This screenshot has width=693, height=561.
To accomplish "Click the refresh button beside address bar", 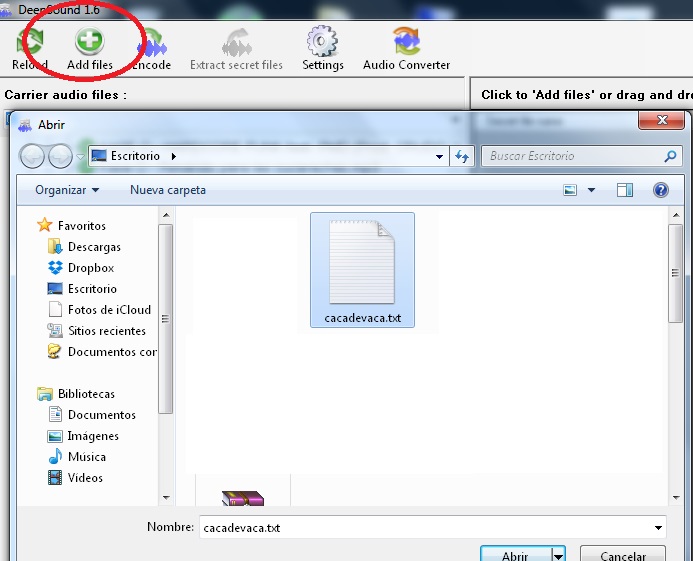I will (462, 156).
